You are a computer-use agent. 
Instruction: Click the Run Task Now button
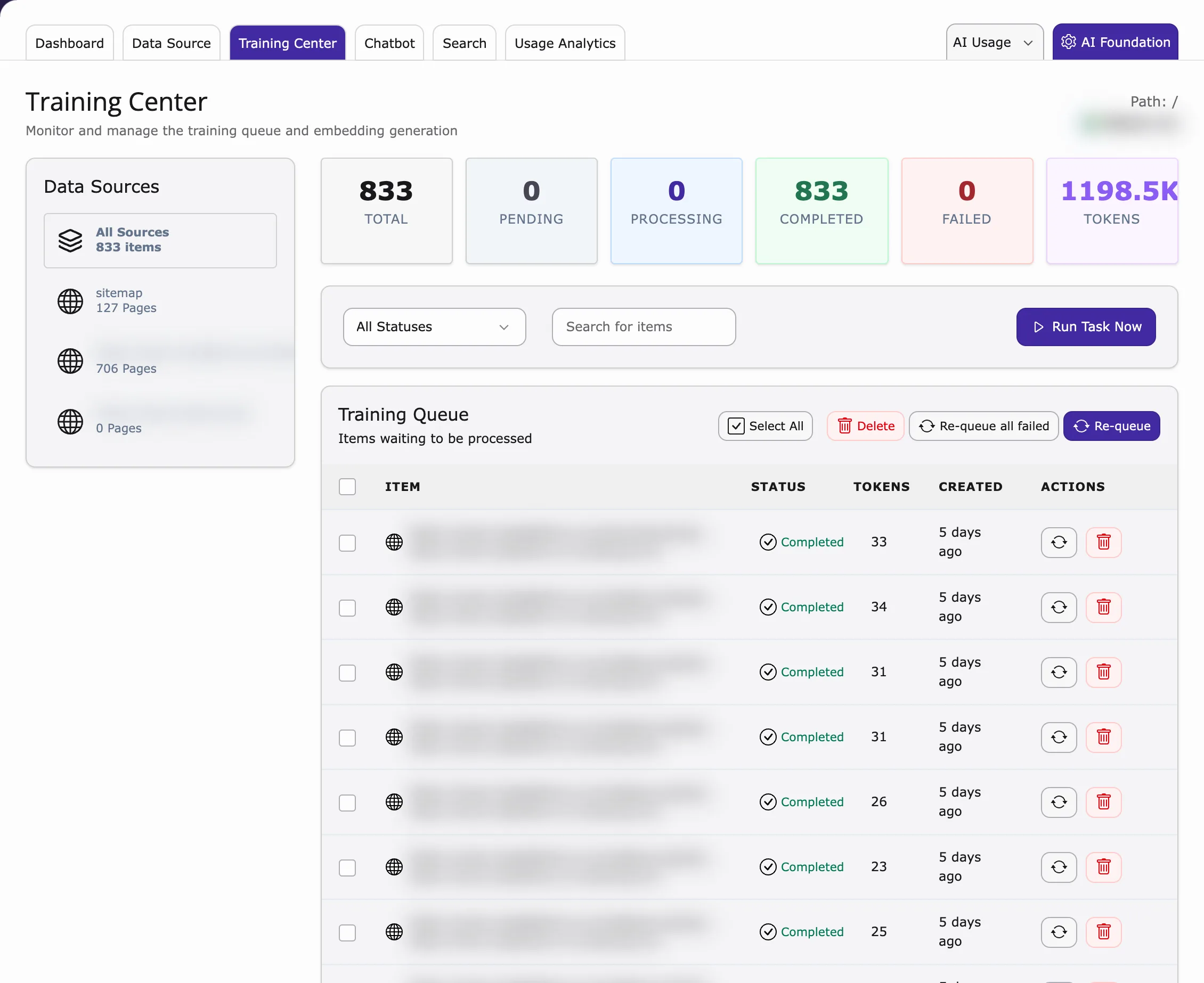[1086, 327]
